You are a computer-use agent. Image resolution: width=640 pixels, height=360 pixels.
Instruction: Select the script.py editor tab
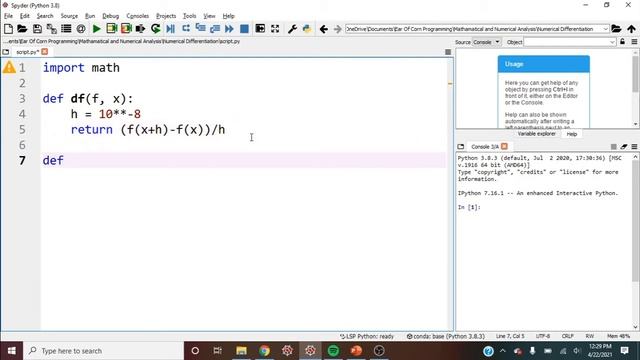(27, 52)
